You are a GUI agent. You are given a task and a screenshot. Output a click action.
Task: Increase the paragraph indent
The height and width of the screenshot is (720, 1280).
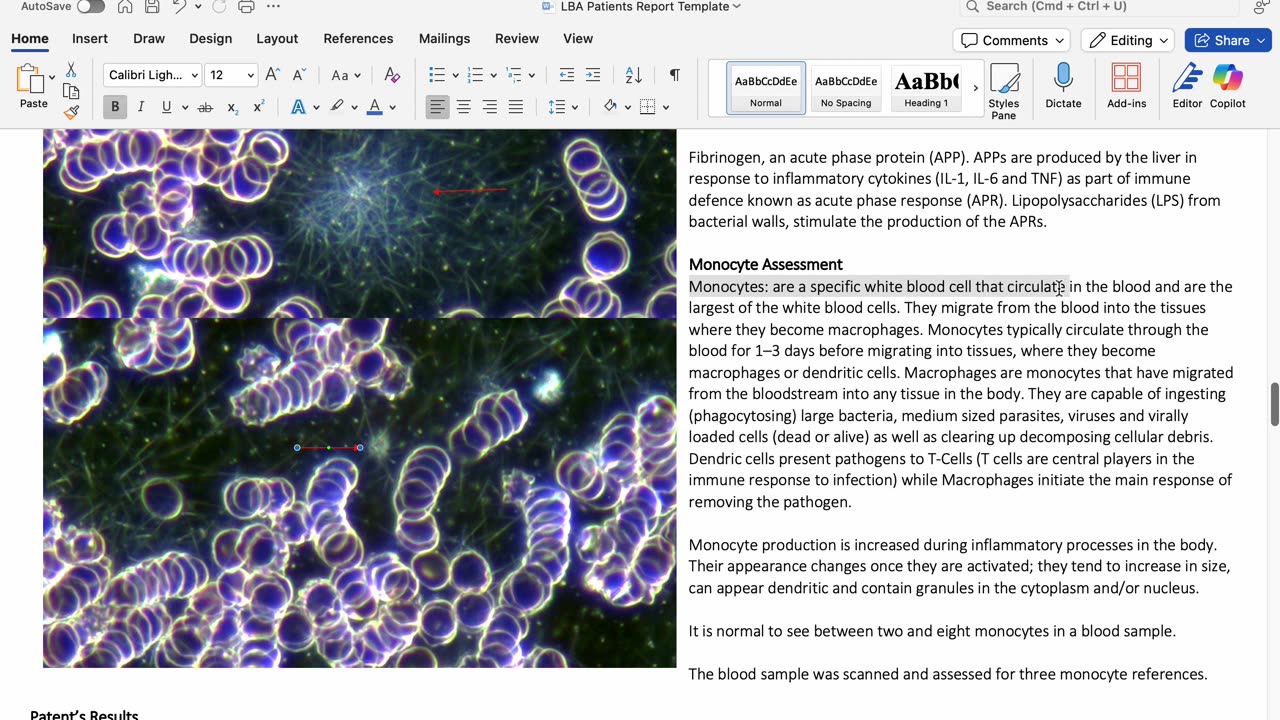pos(593,75)
